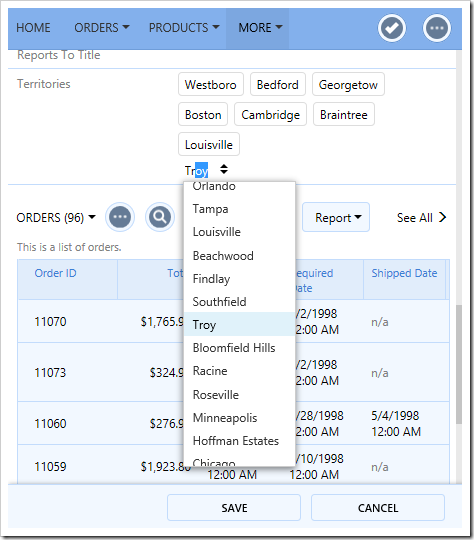Open the header more-options ellipsis icon
The image size is (474, 540).
click(x=436, y=28)
